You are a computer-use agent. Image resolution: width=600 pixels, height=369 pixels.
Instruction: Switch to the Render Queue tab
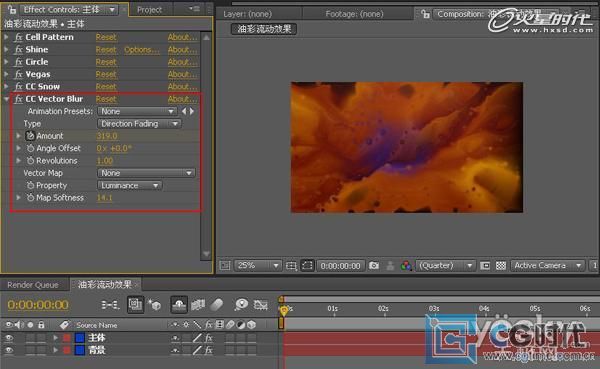tap(33, 285)
